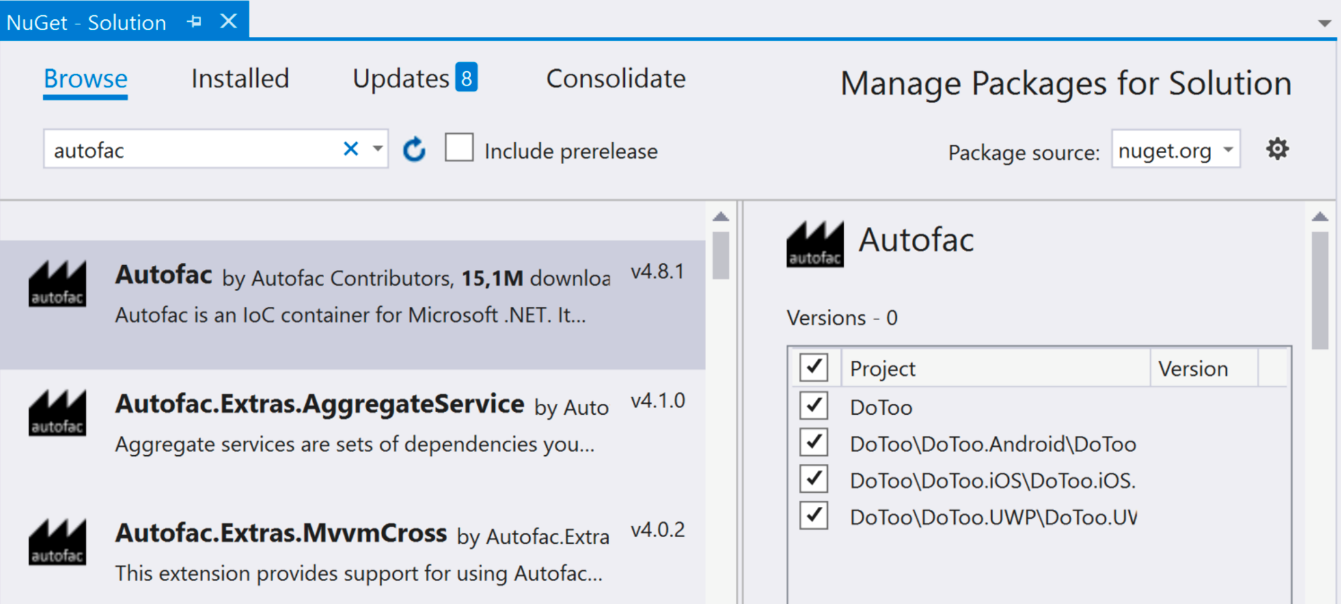Close the NuGet - Solution tab

(x=229, y=21)
